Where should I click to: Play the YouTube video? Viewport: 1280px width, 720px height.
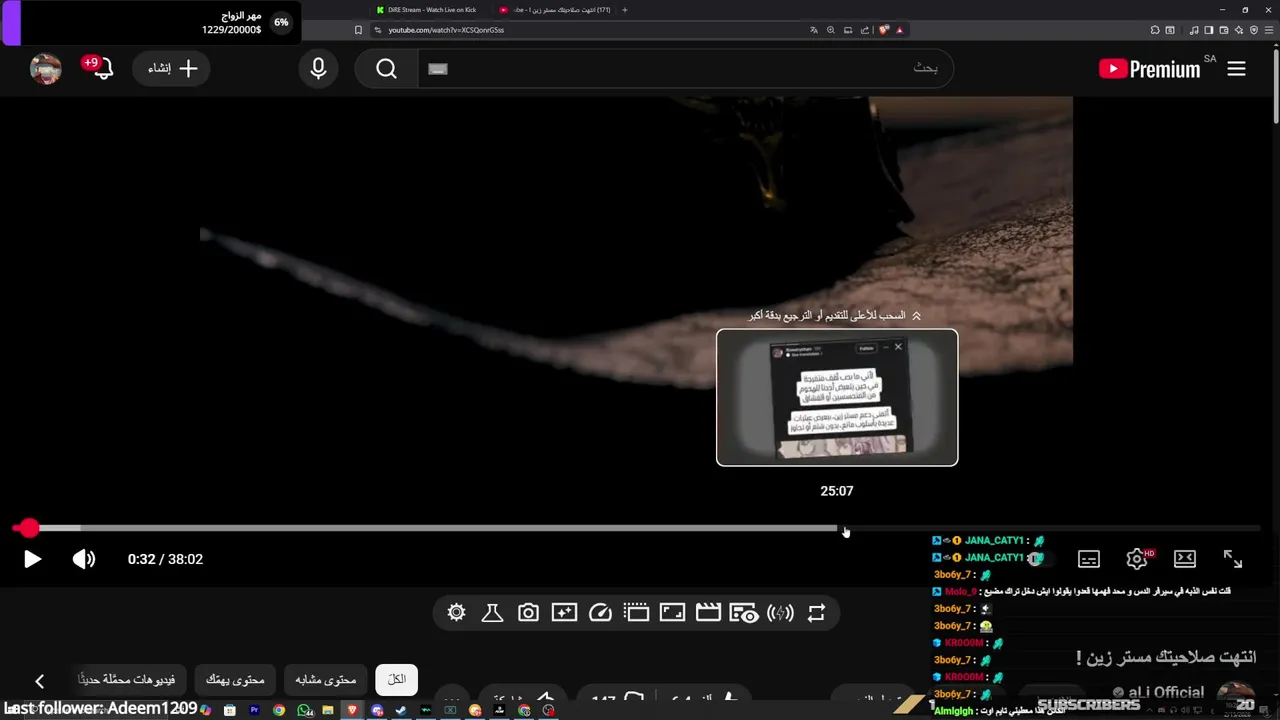click(x=32, y=559)
